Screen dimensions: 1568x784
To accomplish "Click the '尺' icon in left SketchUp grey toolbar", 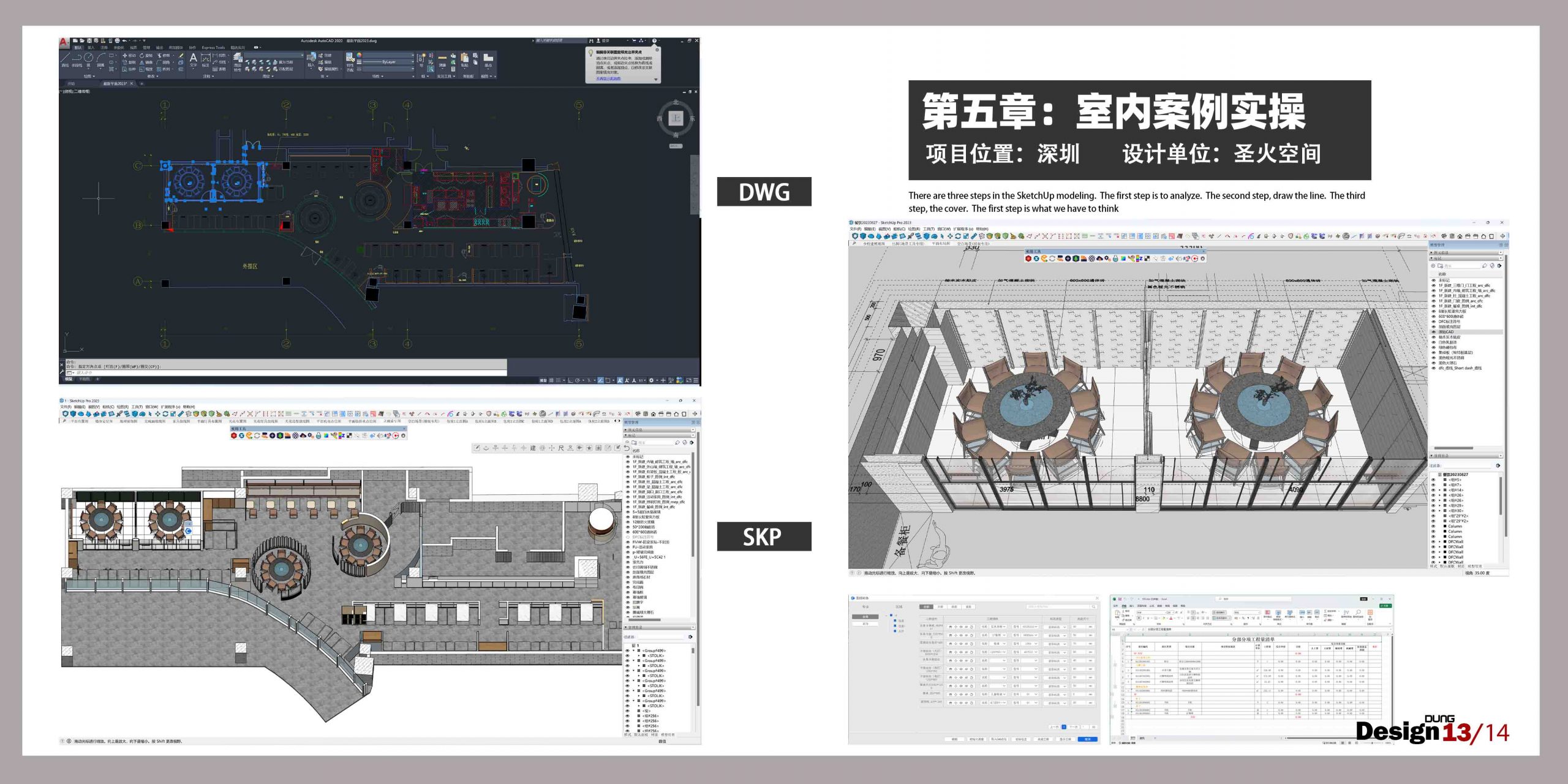I will tap(561, 448).
